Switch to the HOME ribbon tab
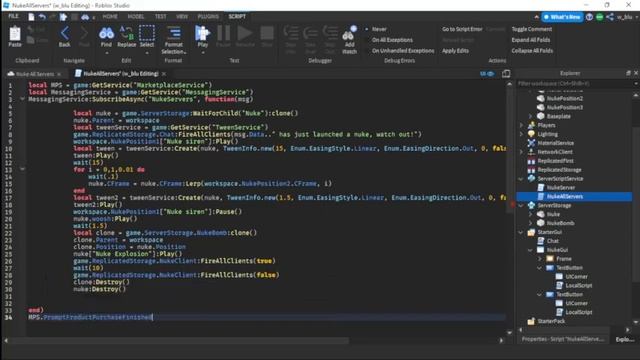Screen dimensions: 640x360 (x=110, y=16)
